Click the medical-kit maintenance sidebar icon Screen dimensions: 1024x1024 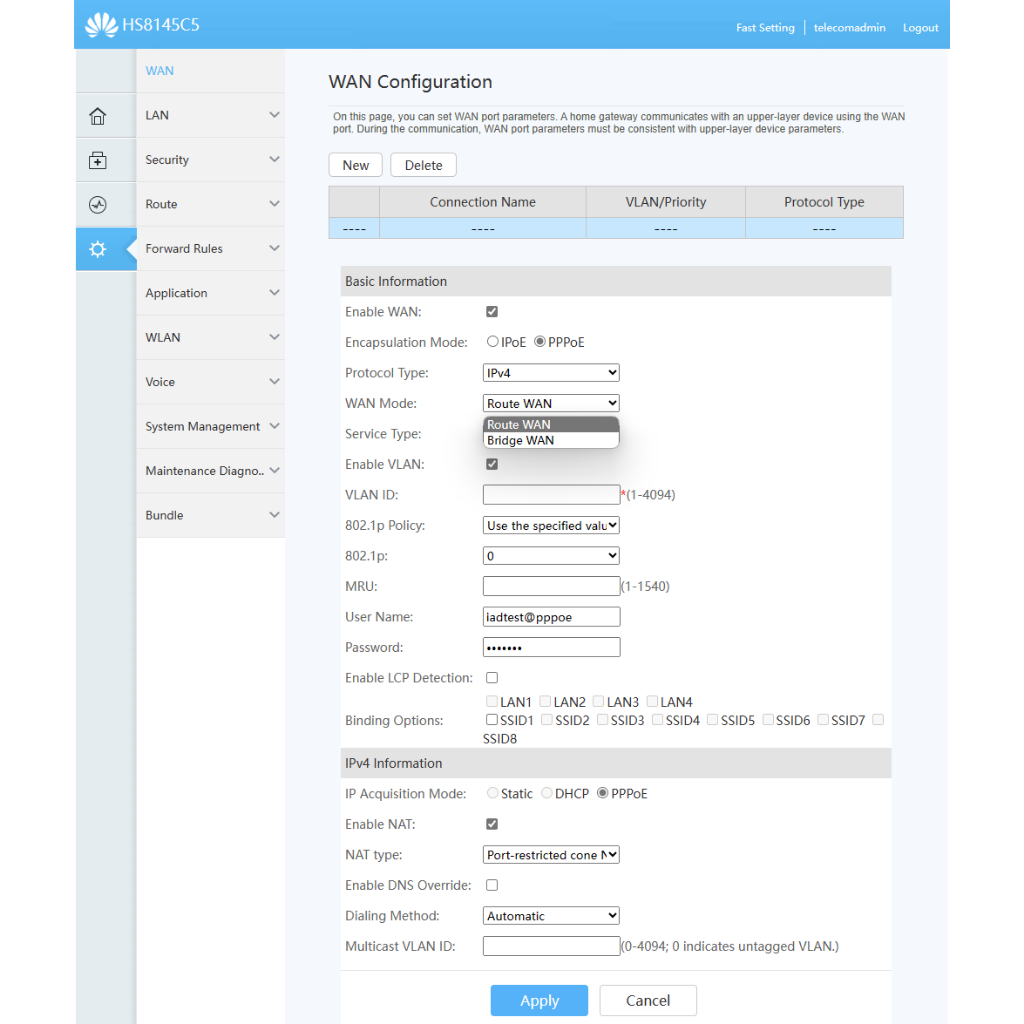coord(97,160)
